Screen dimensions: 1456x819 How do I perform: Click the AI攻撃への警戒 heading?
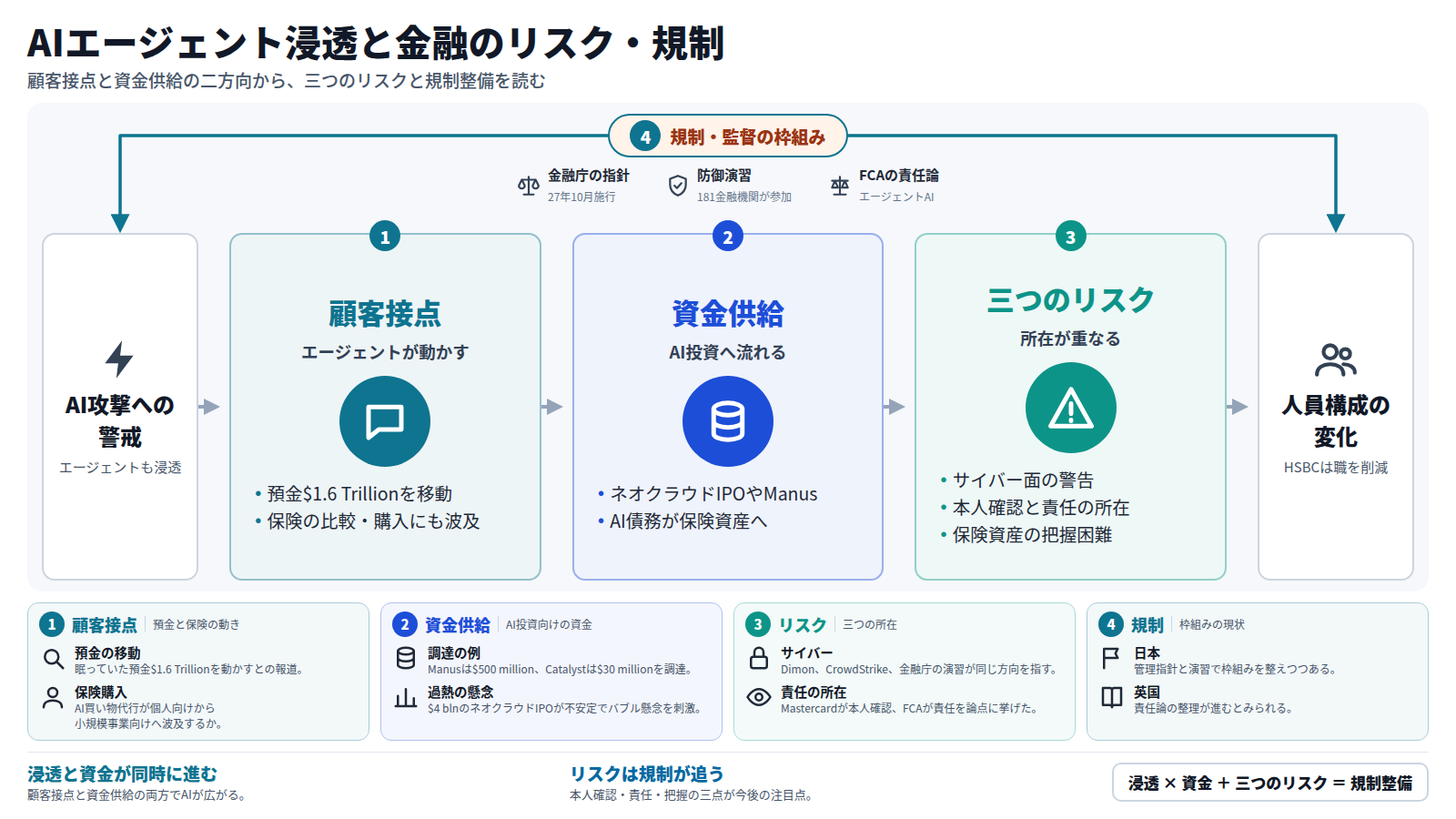119,421
